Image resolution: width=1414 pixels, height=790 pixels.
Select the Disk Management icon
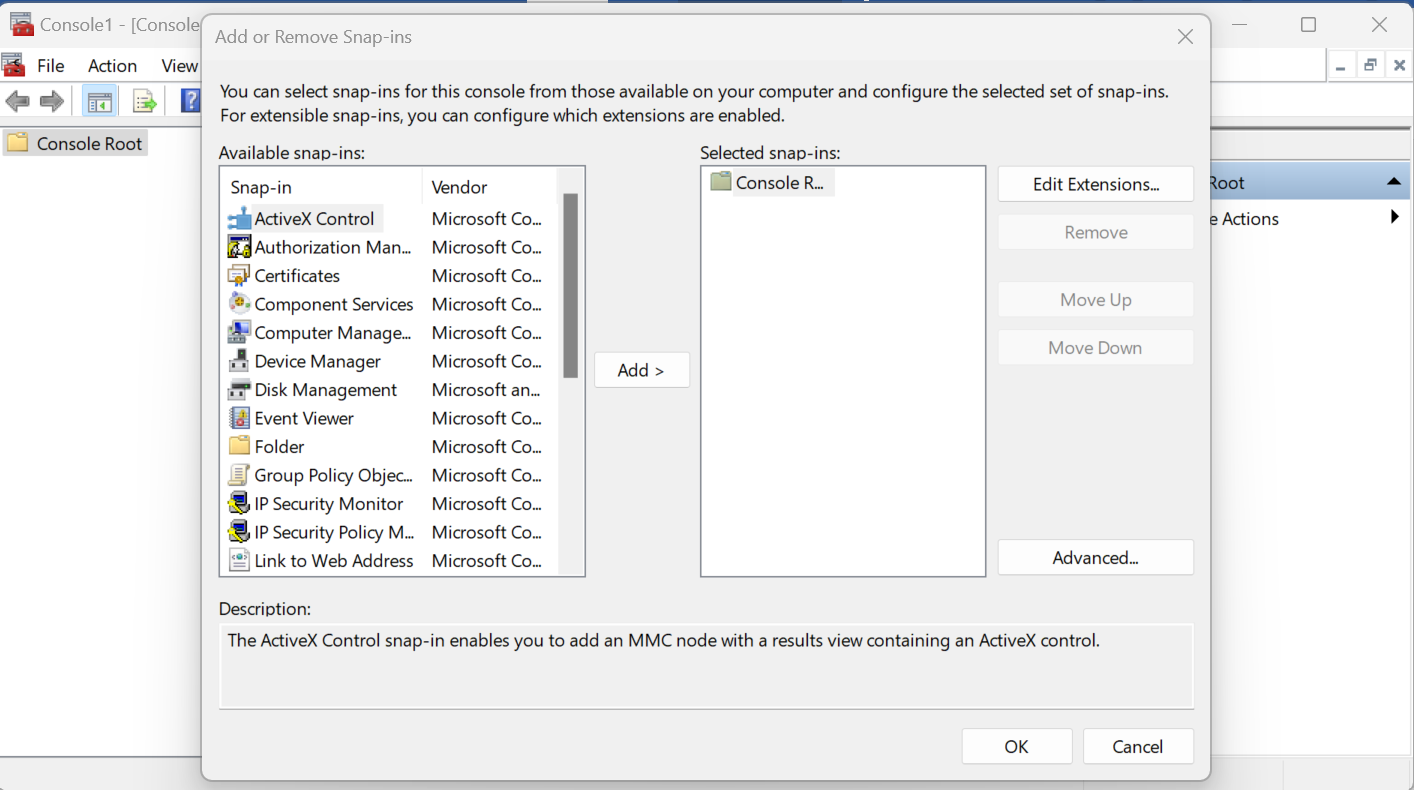coord(239,390)
